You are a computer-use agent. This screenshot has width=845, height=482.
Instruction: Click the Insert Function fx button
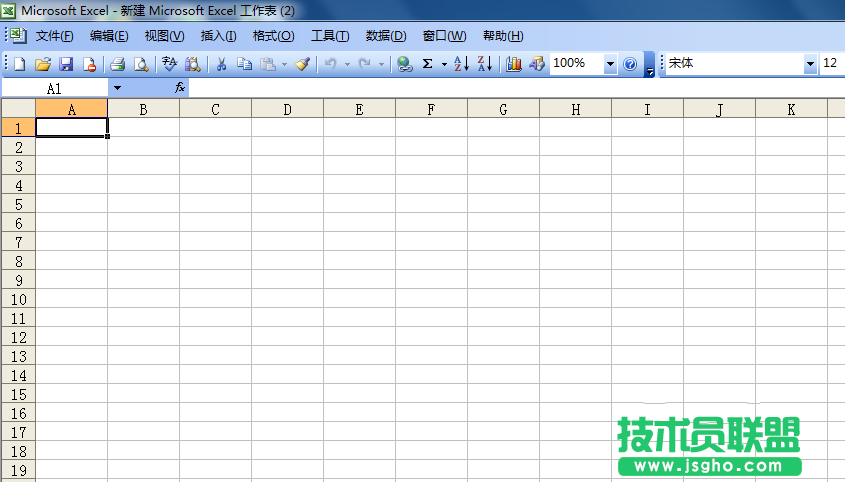pyautogui.click(x=180, y=87)
